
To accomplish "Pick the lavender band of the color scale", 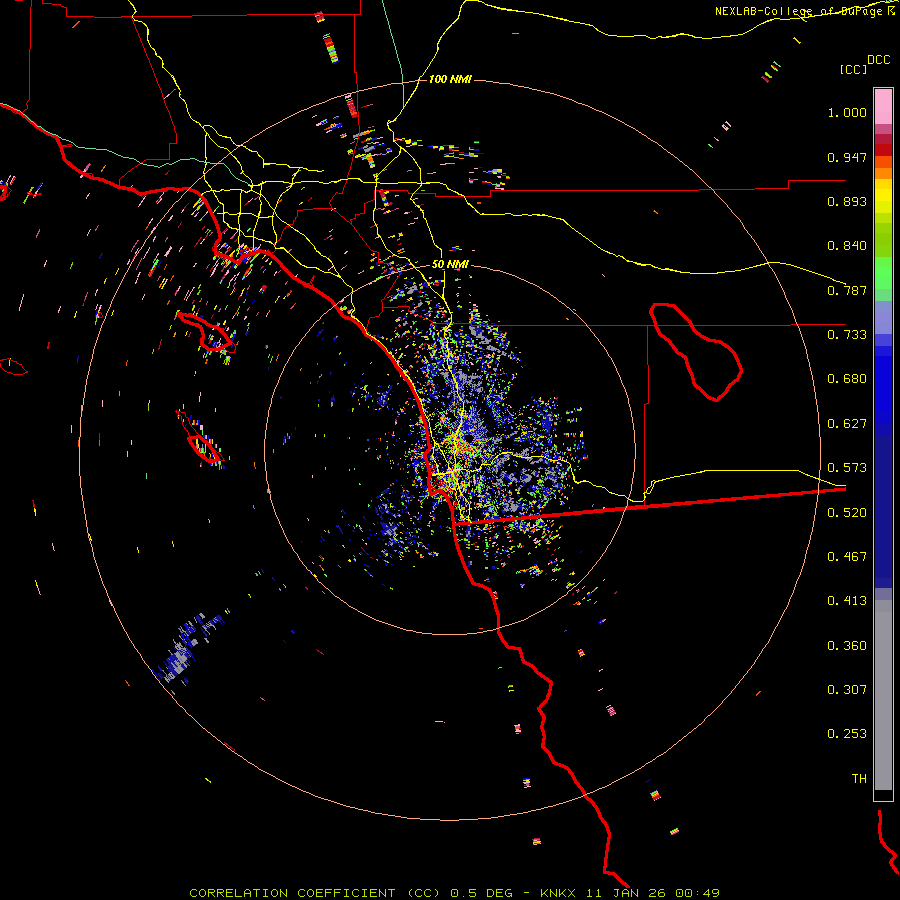I will pyautogui.click(x=883, y=317).
